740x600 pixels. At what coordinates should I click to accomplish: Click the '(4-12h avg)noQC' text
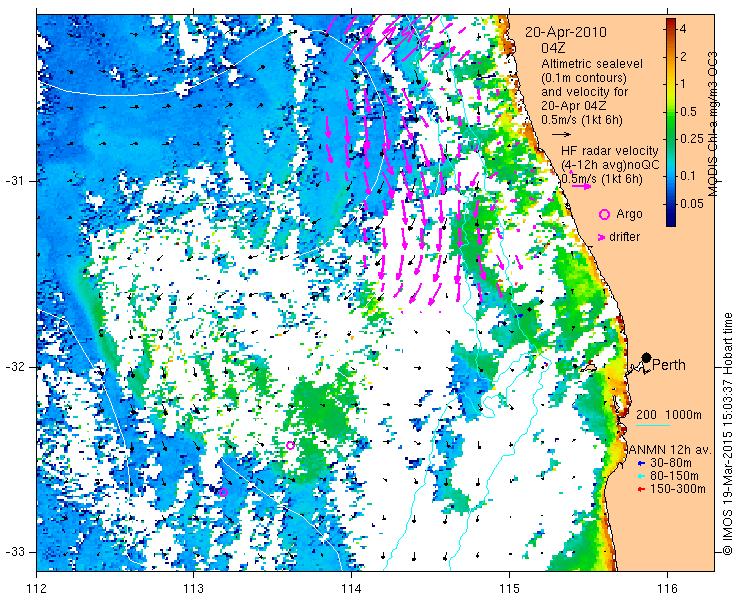(x=610, y=165)
